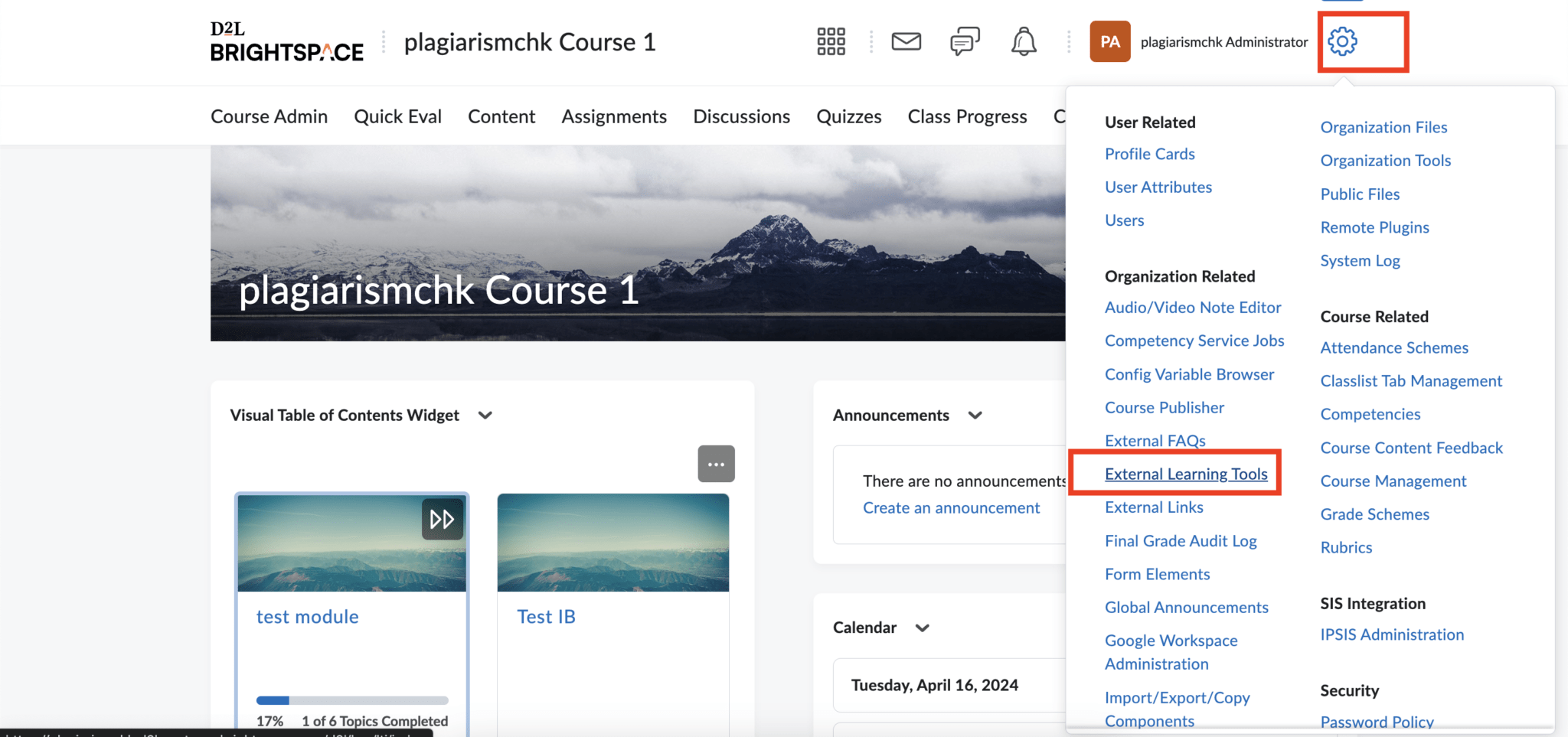Open the chat messages icon
1568x737 pixels.
click(964, 41)
